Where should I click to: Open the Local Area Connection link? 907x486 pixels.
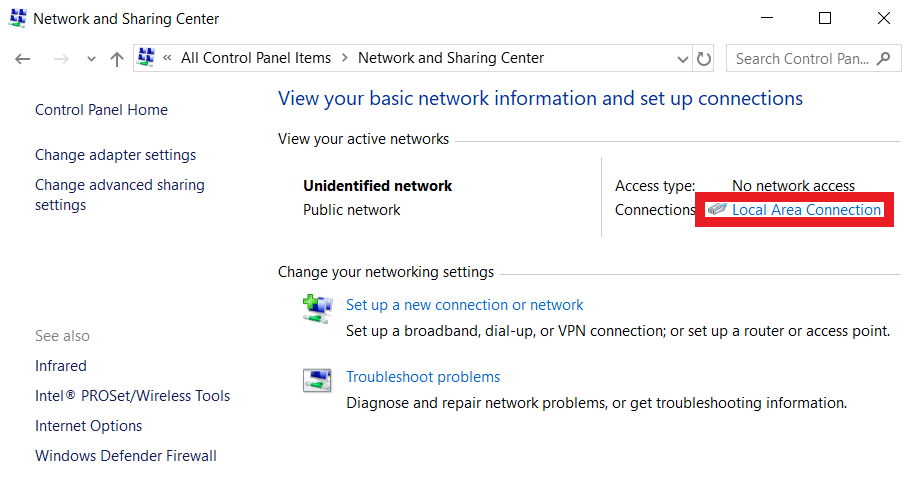[x=806, y=210]
